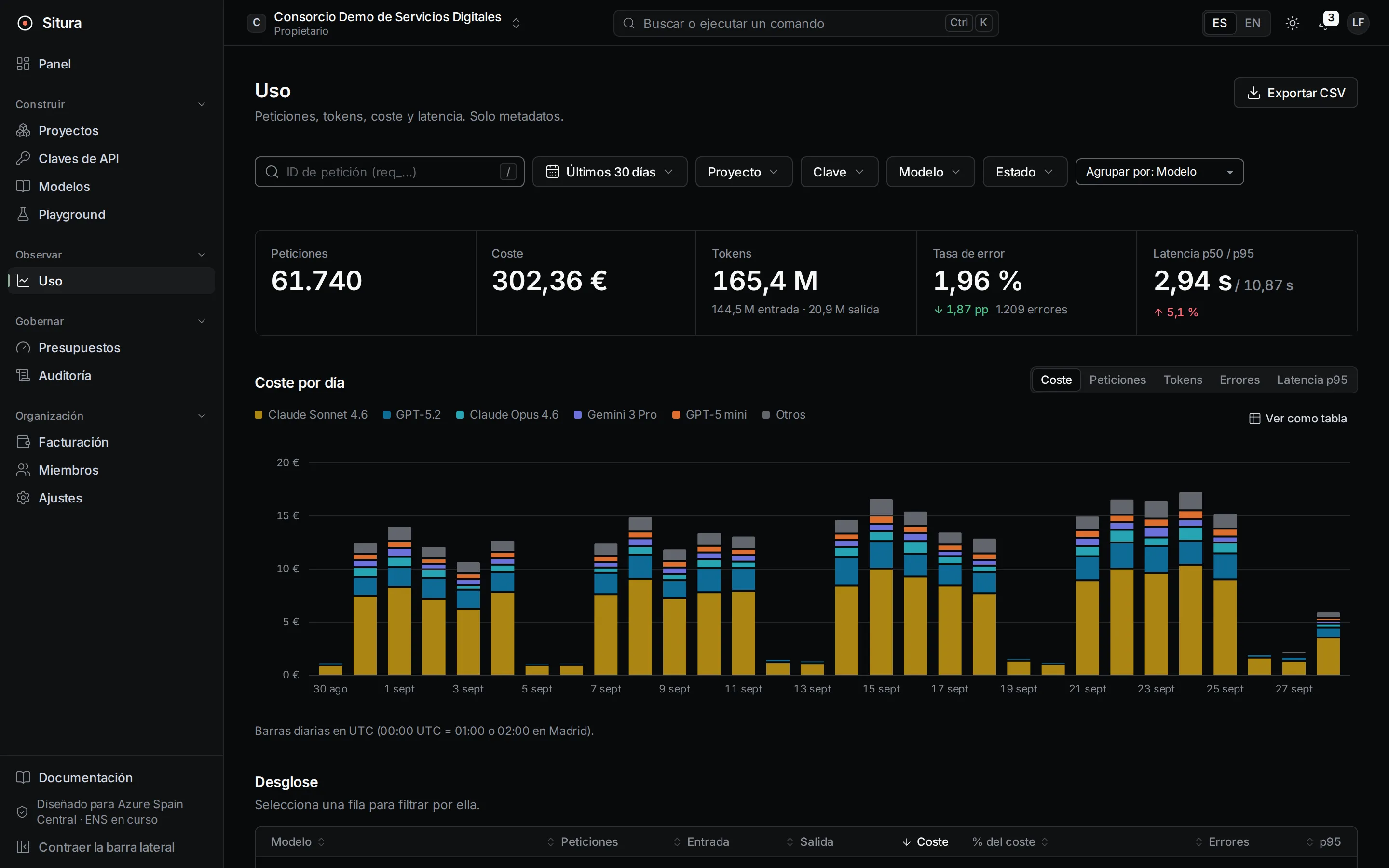Toggle Gemini 3 Pro legend series
This screenshot has height=868, width=1389.
(x=615, y=415)
